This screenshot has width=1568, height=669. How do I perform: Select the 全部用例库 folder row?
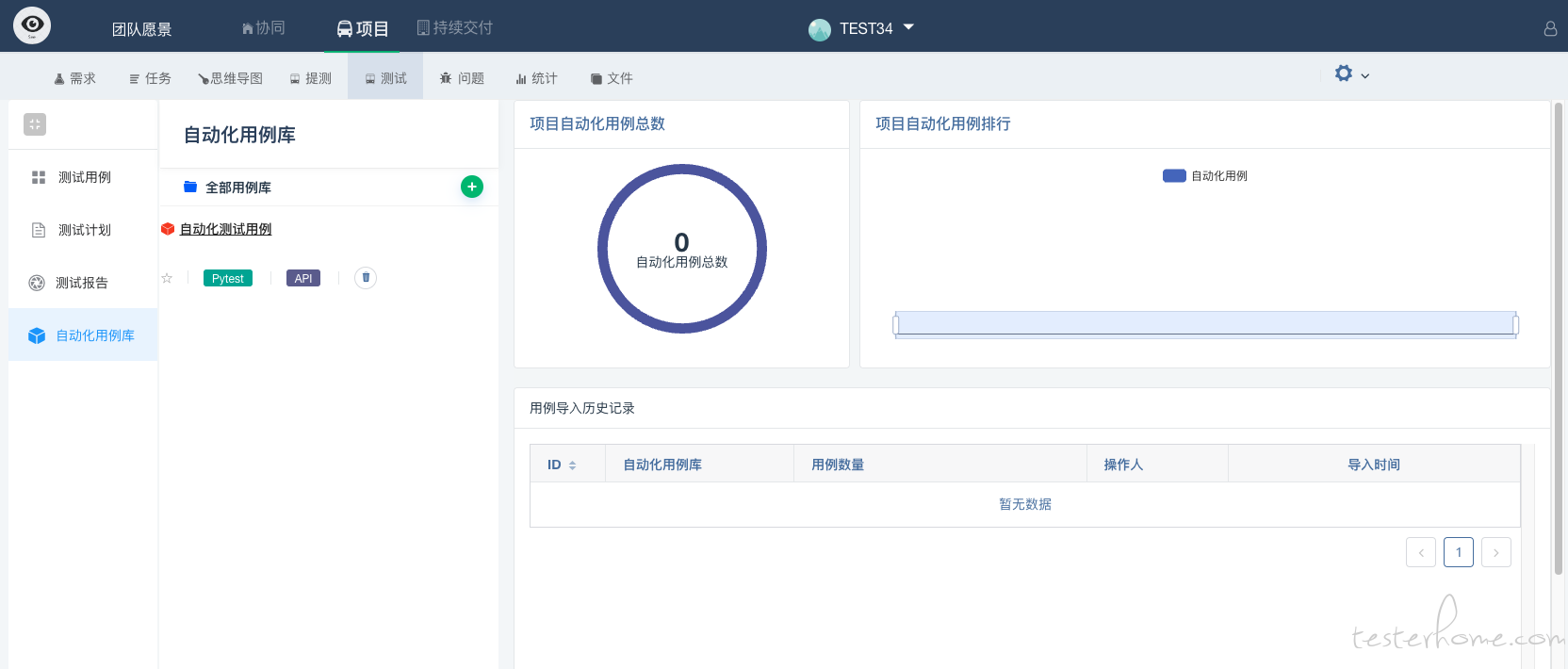(329, 188)
